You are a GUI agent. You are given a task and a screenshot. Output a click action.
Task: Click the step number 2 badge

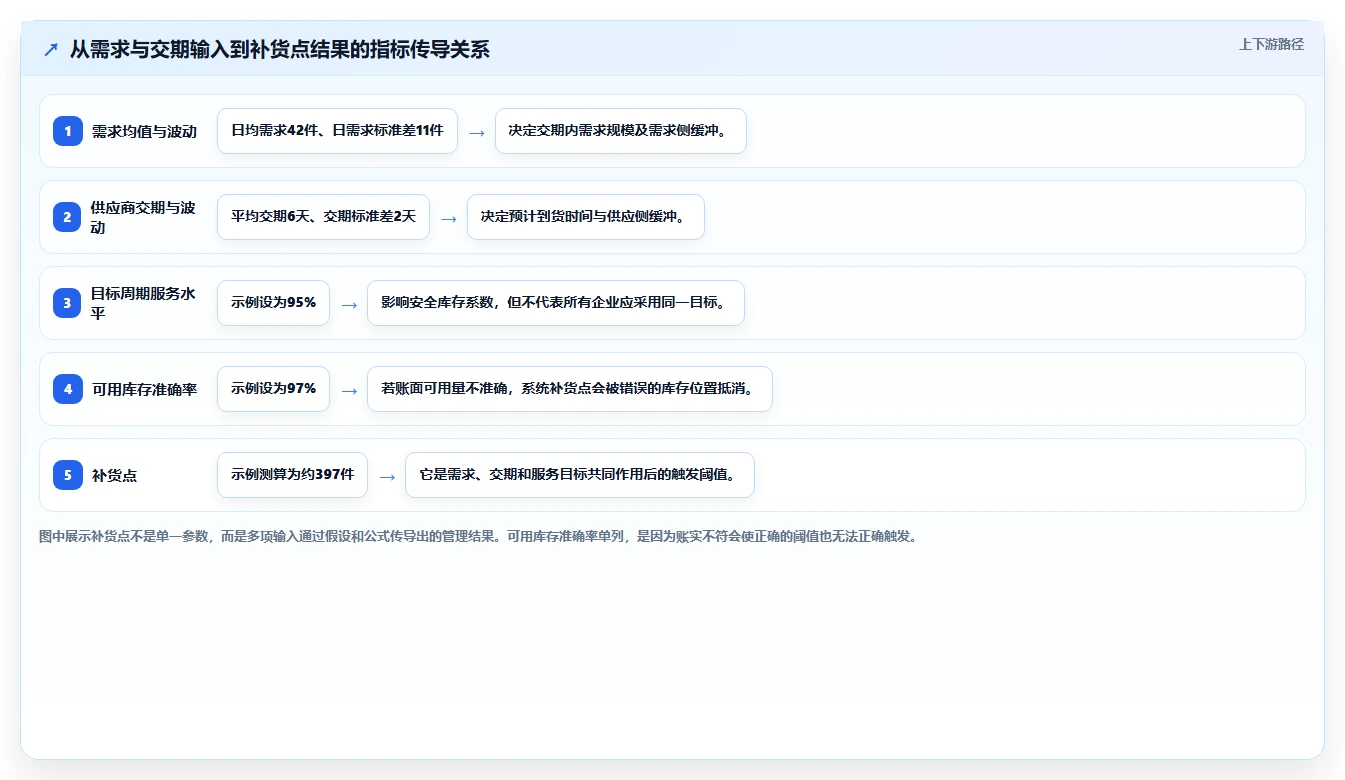[68, 217]
